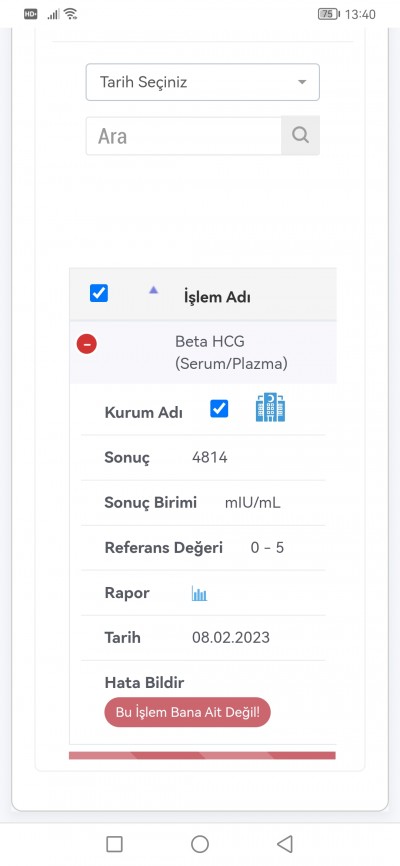
Task: Tap the Android home circle icon
Action: pyautogui.click(x=199, y=843)
